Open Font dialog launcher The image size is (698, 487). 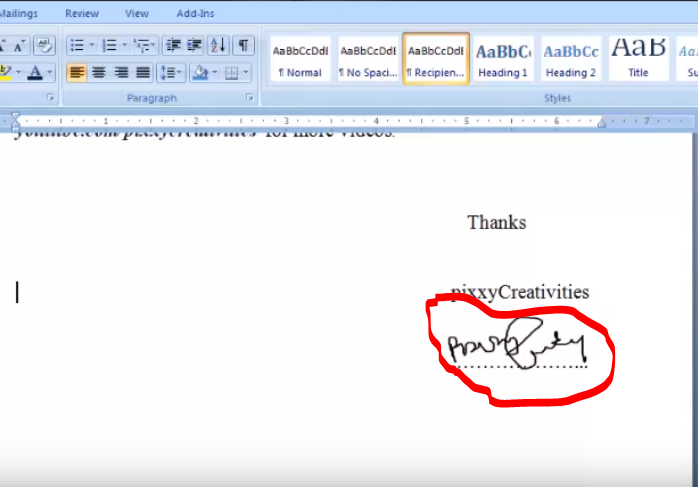tap(50, 97)
